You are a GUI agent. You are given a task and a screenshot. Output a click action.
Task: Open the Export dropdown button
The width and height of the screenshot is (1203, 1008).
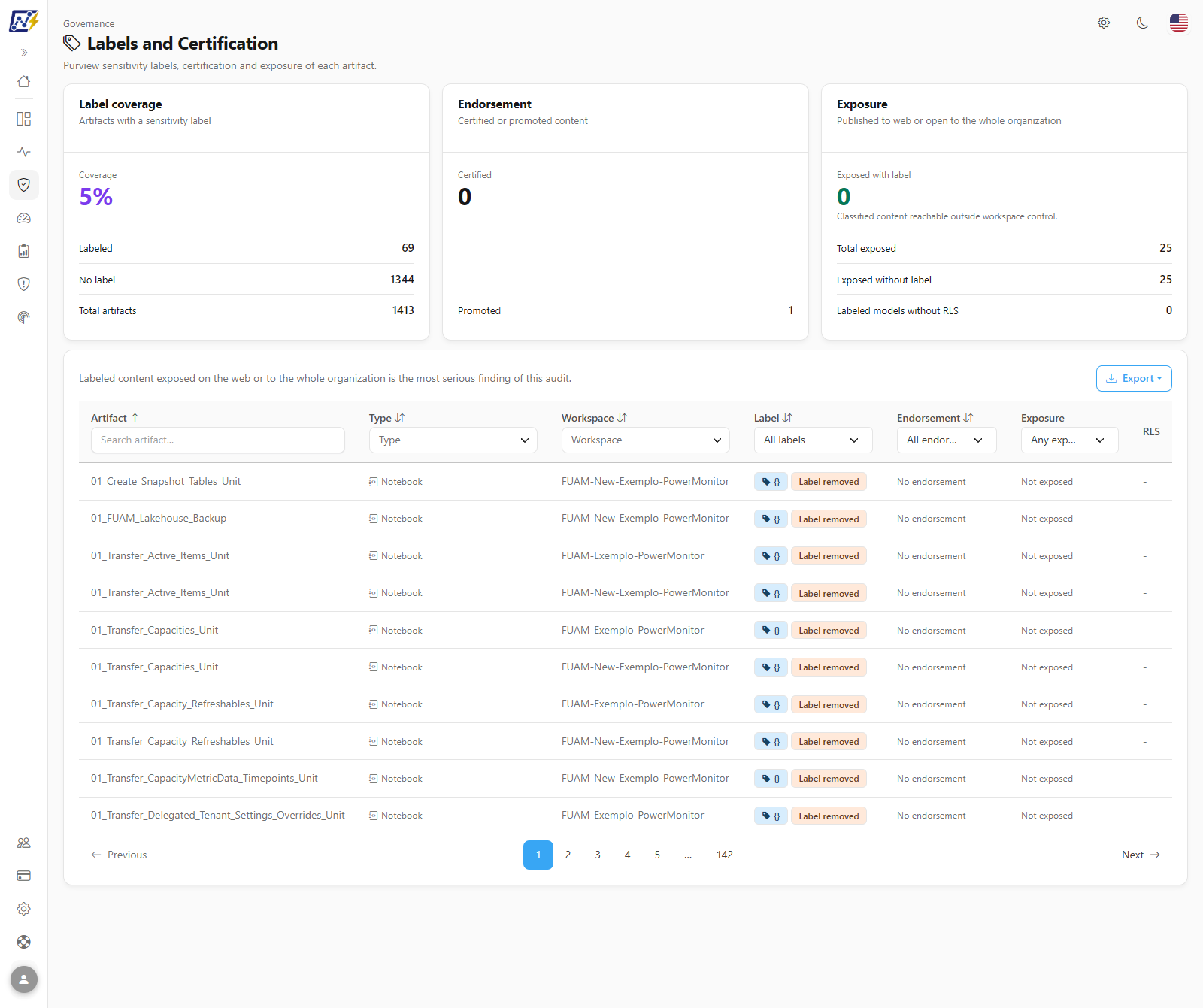pos(1134,378)
